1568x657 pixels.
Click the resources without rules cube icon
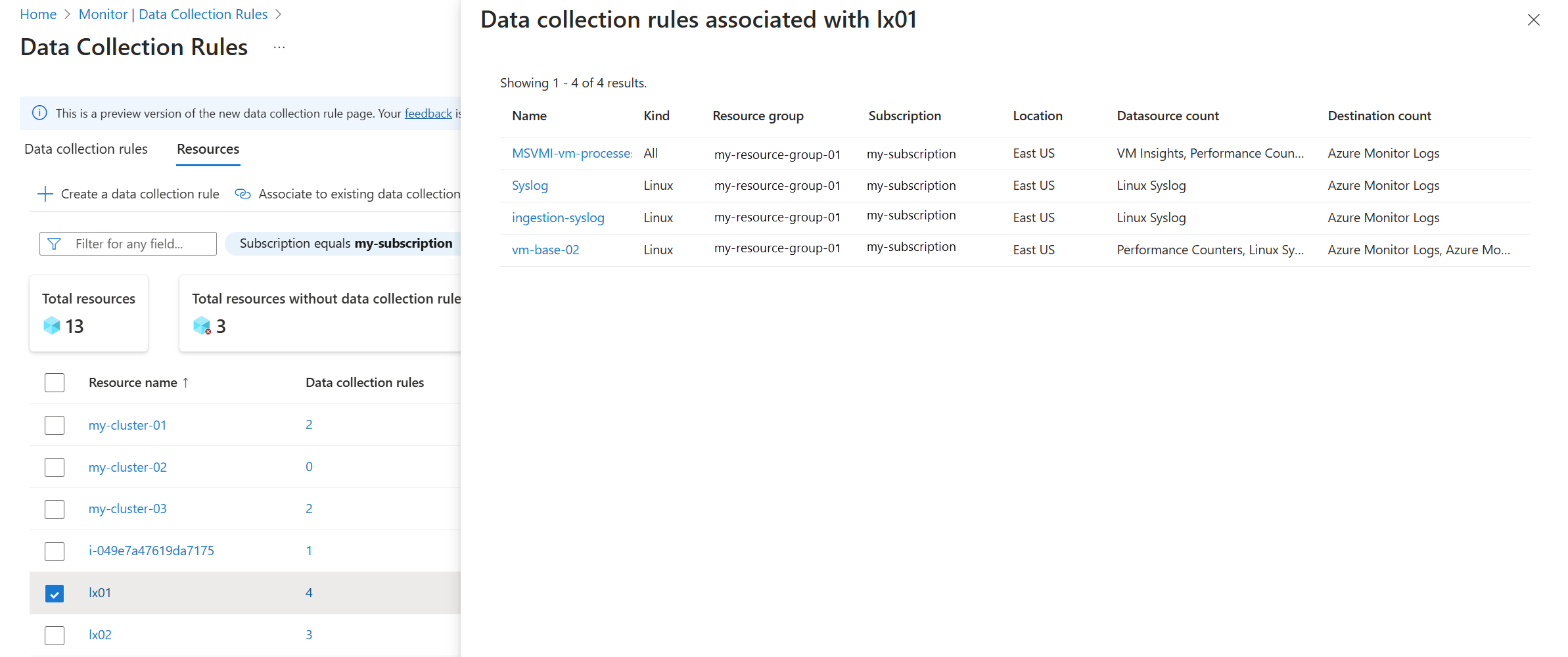tap(202, 326)
